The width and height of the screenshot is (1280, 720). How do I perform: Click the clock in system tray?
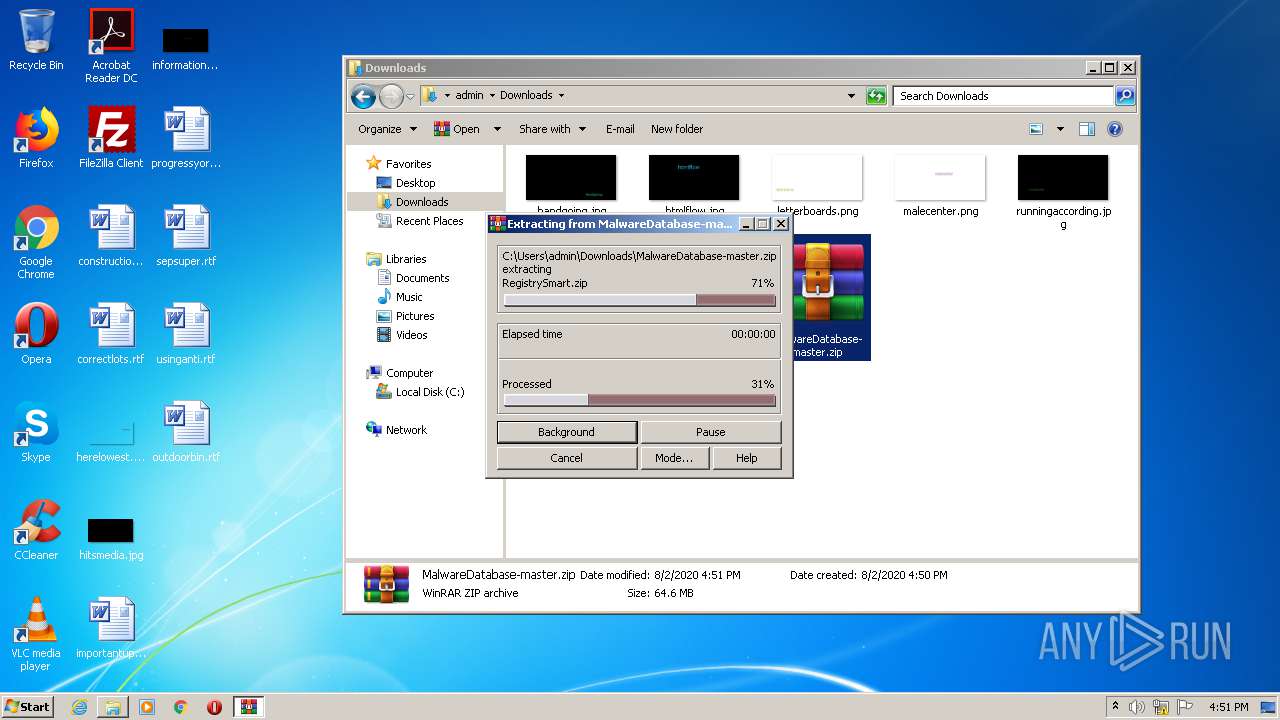tap(1228, 707)
